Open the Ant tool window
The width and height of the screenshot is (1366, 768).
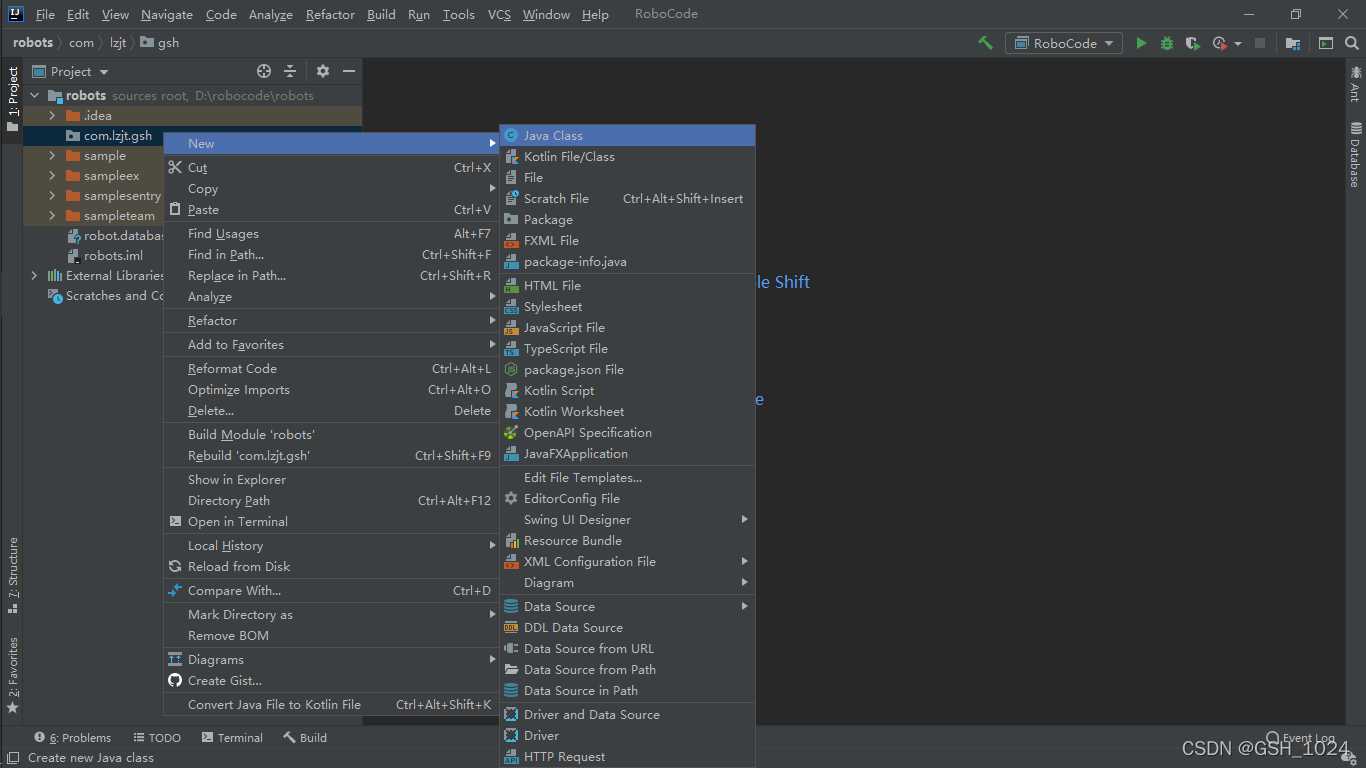(x=1355, y=83)
